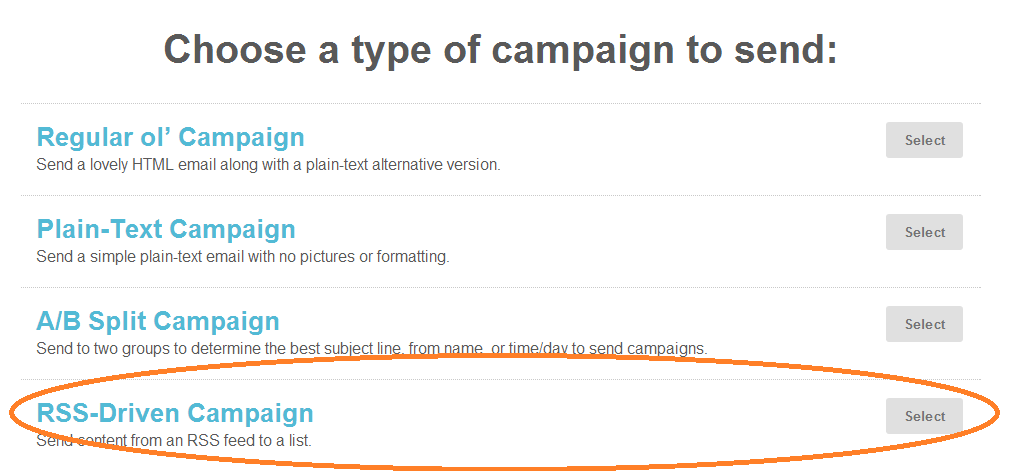Viewport: 1033px width, 471px height.
Task: Click the divider between Regular and Plain-Text campaigns
Action: pyautogui.click(x=500, y=195)
